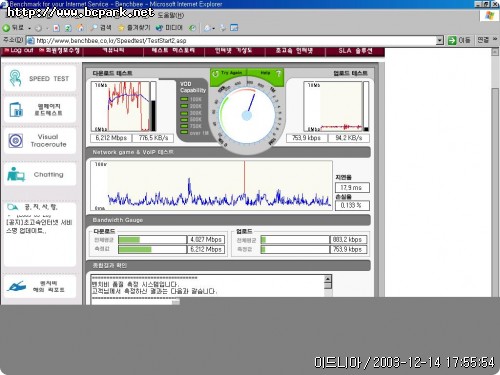Open the high-speed internet (초고속 인터넷) menu tab
This screenshot has width=500, height=375.
294,51
